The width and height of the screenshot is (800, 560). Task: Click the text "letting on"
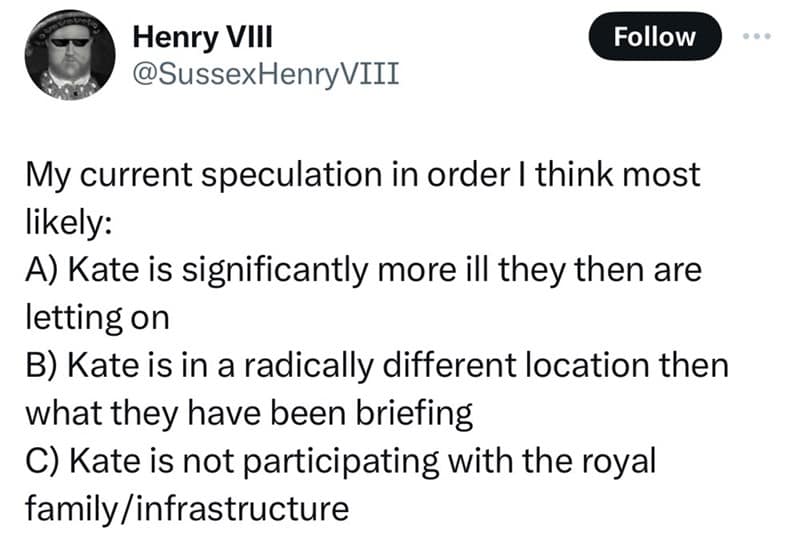coord(96,317)
